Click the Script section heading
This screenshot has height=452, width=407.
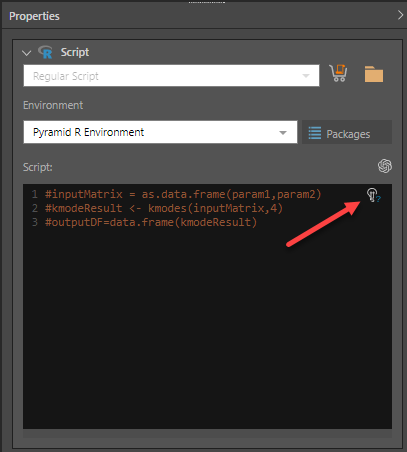pos(75,52)
